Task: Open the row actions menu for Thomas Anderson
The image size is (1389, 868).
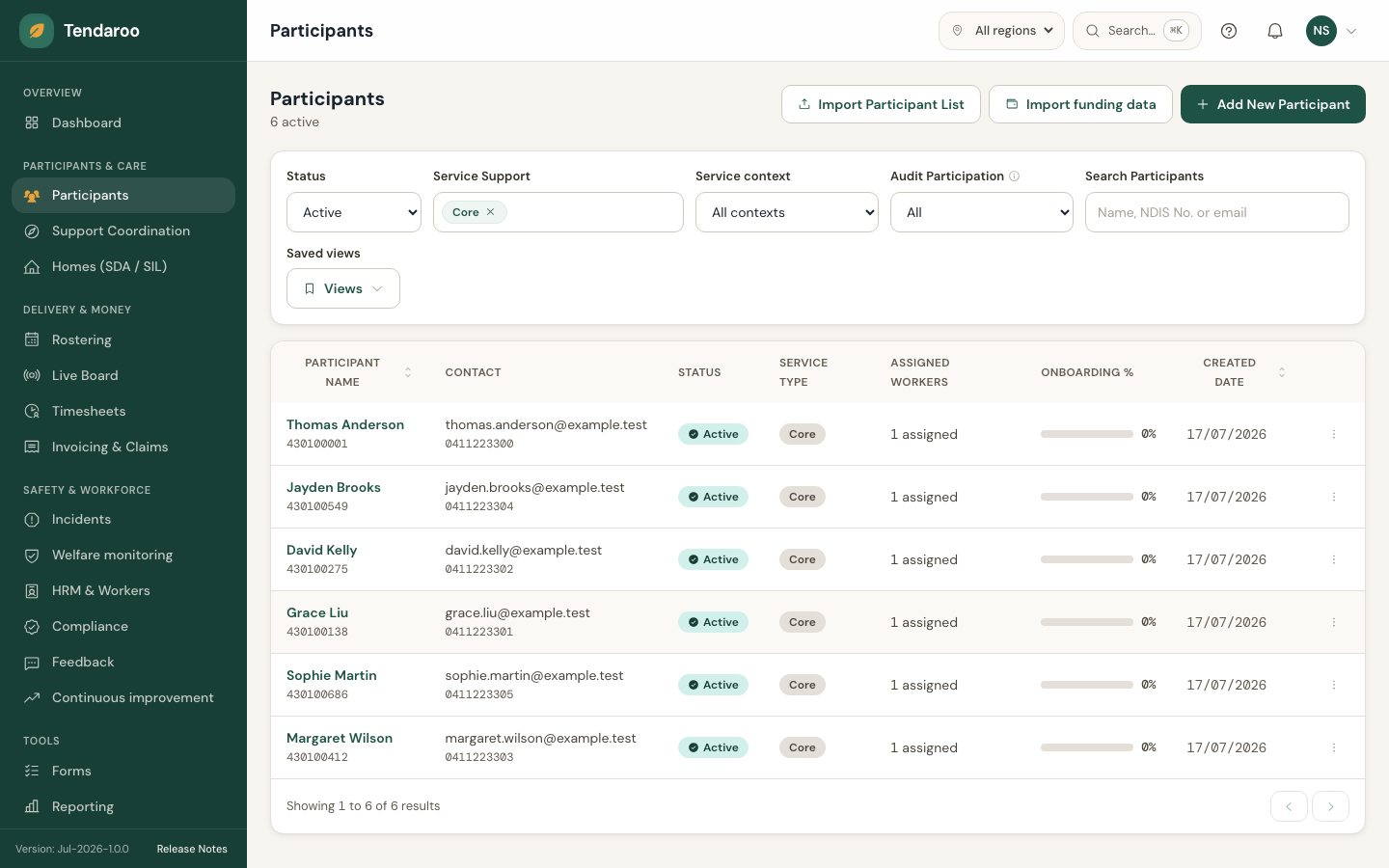Action: pyautogui.click(x=1334, y=434)
